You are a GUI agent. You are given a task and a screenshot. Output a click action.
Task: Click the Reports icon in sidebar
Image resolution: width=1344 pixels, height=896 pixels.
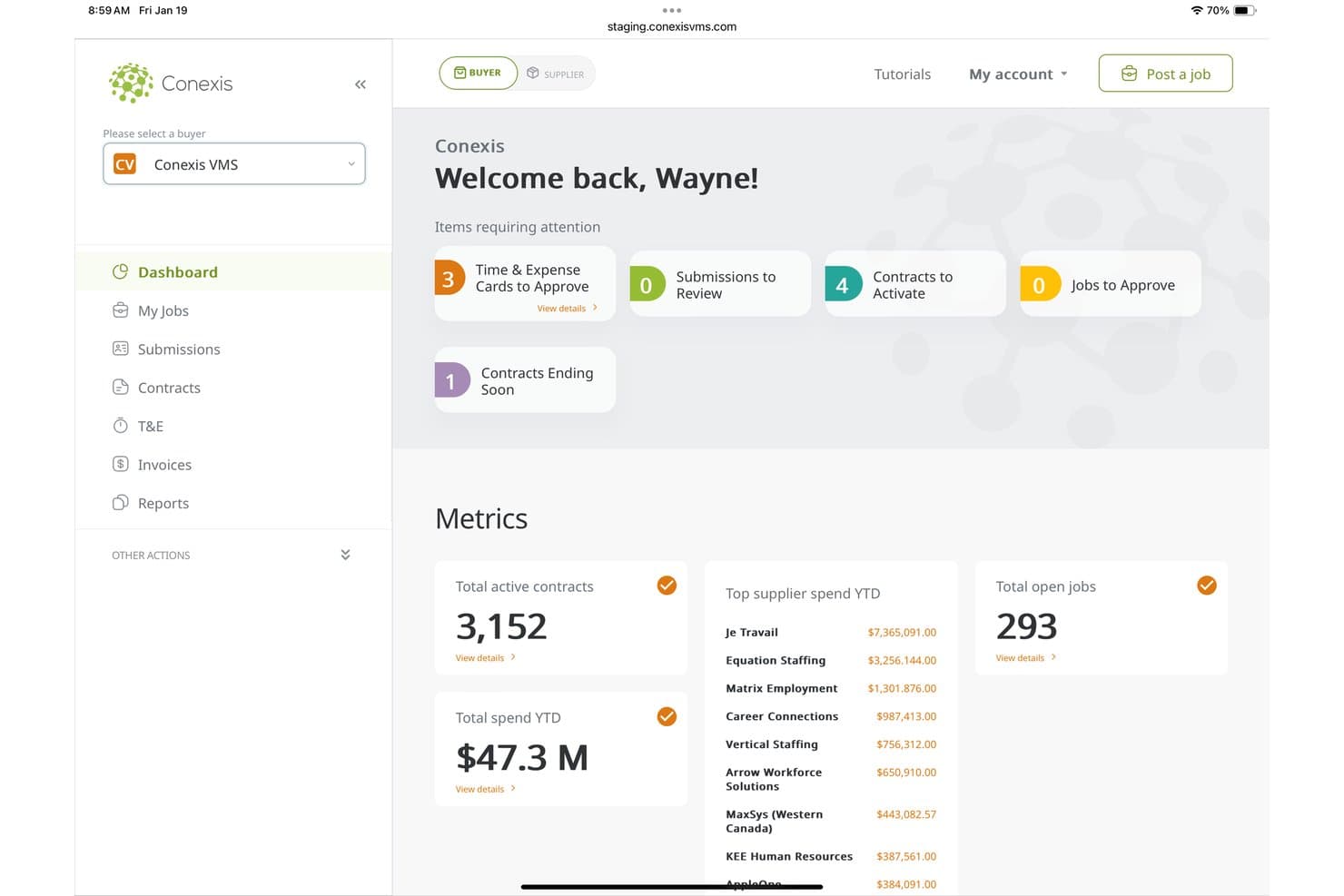(120, 502)
